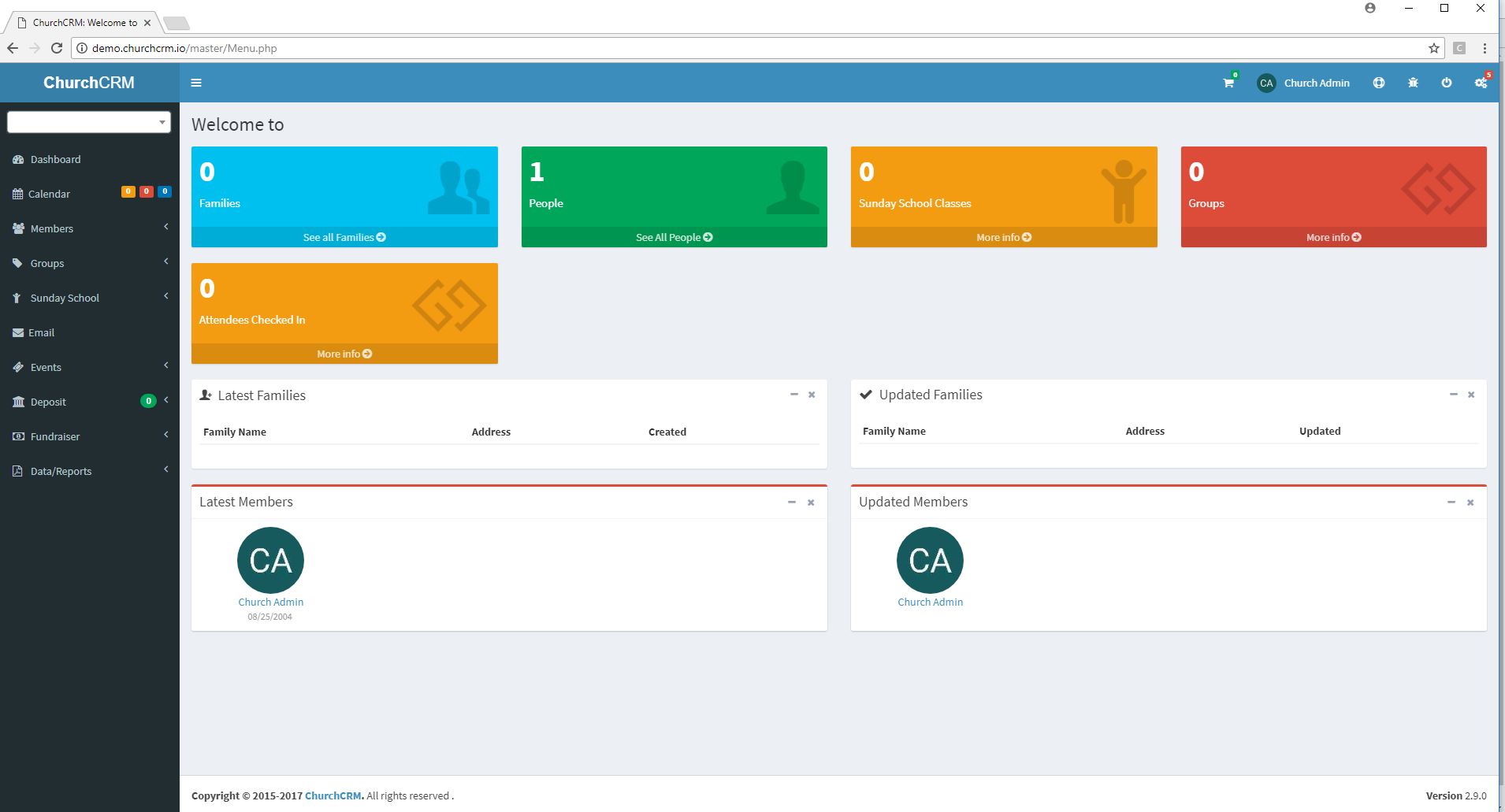Click the Dashboard sidebar icon
Viewport: 1505px width, 812px height.
[x=18, y=159]
